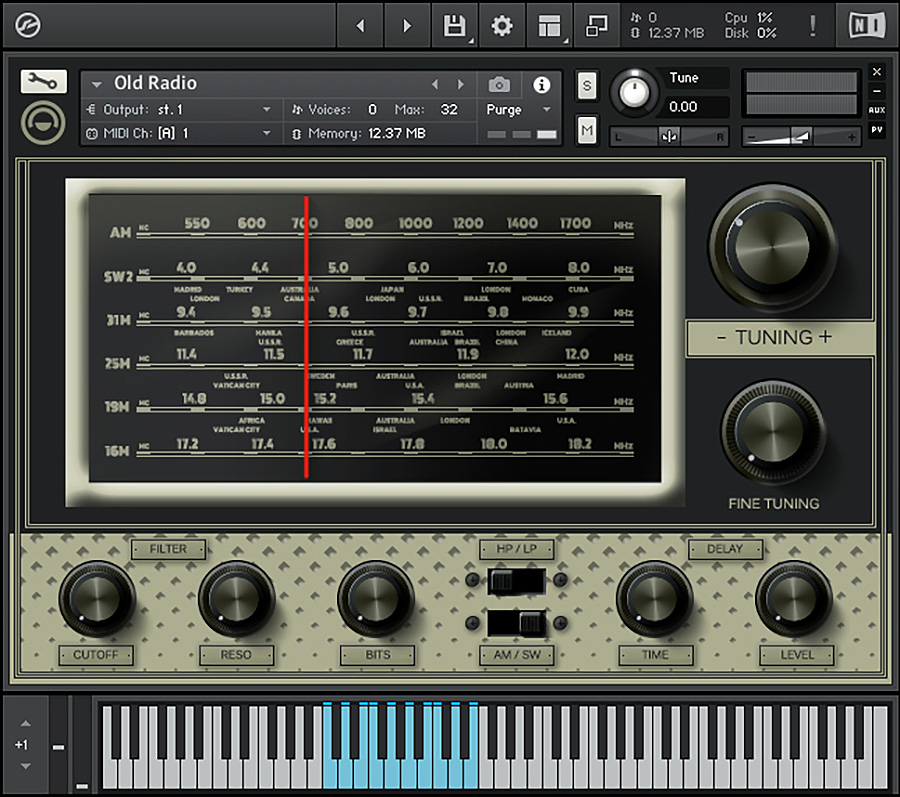Image resolution: width=900 pixels, height=797 pixels.
Task: Click the resize window view icon
Action: coord(596,25)
